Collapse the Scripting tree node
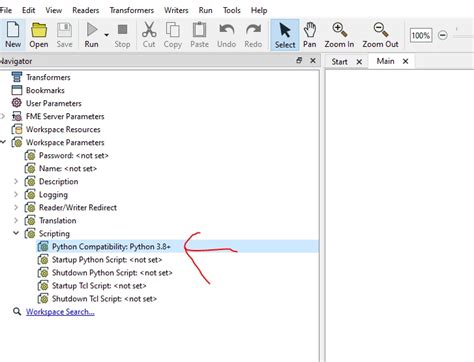The image size is (474, 362). coord(16,233)
